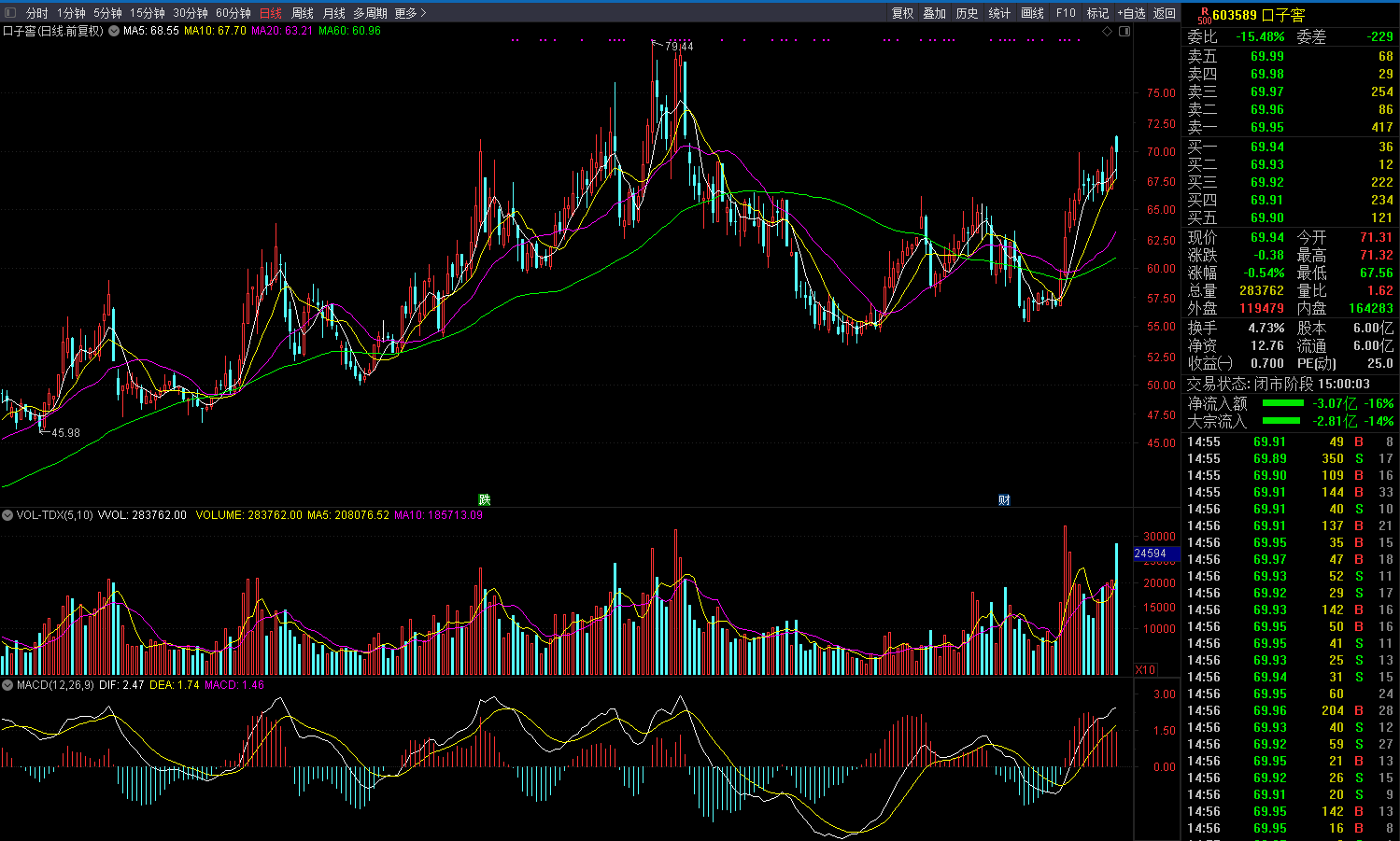The height and width of the screenshot is (841, 1400).
Task: Click the 卖一 price 69.95
Action: (x=1267, y=127)
